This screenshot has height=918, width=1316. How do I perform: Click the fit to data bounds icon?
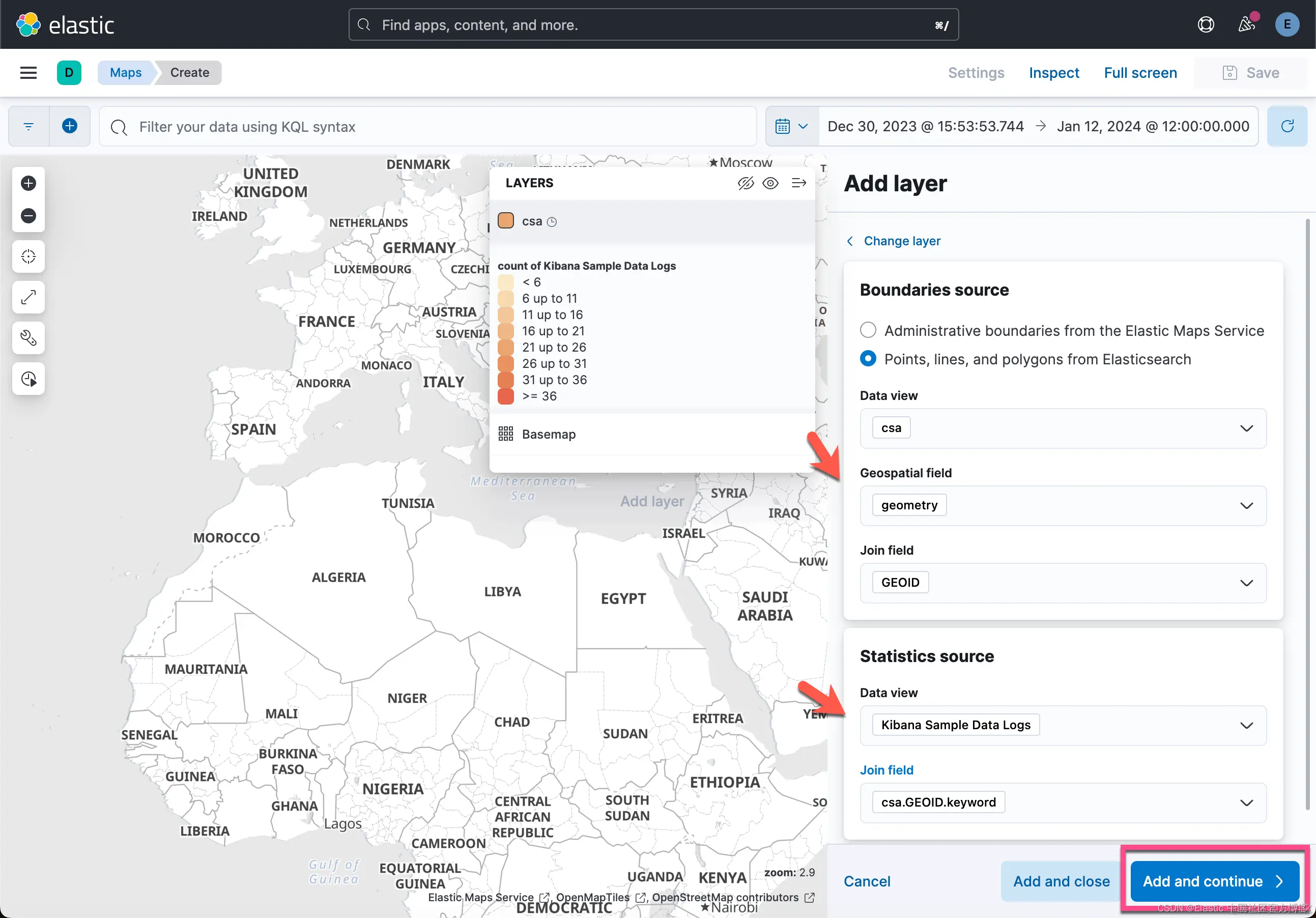pos(28,256)
